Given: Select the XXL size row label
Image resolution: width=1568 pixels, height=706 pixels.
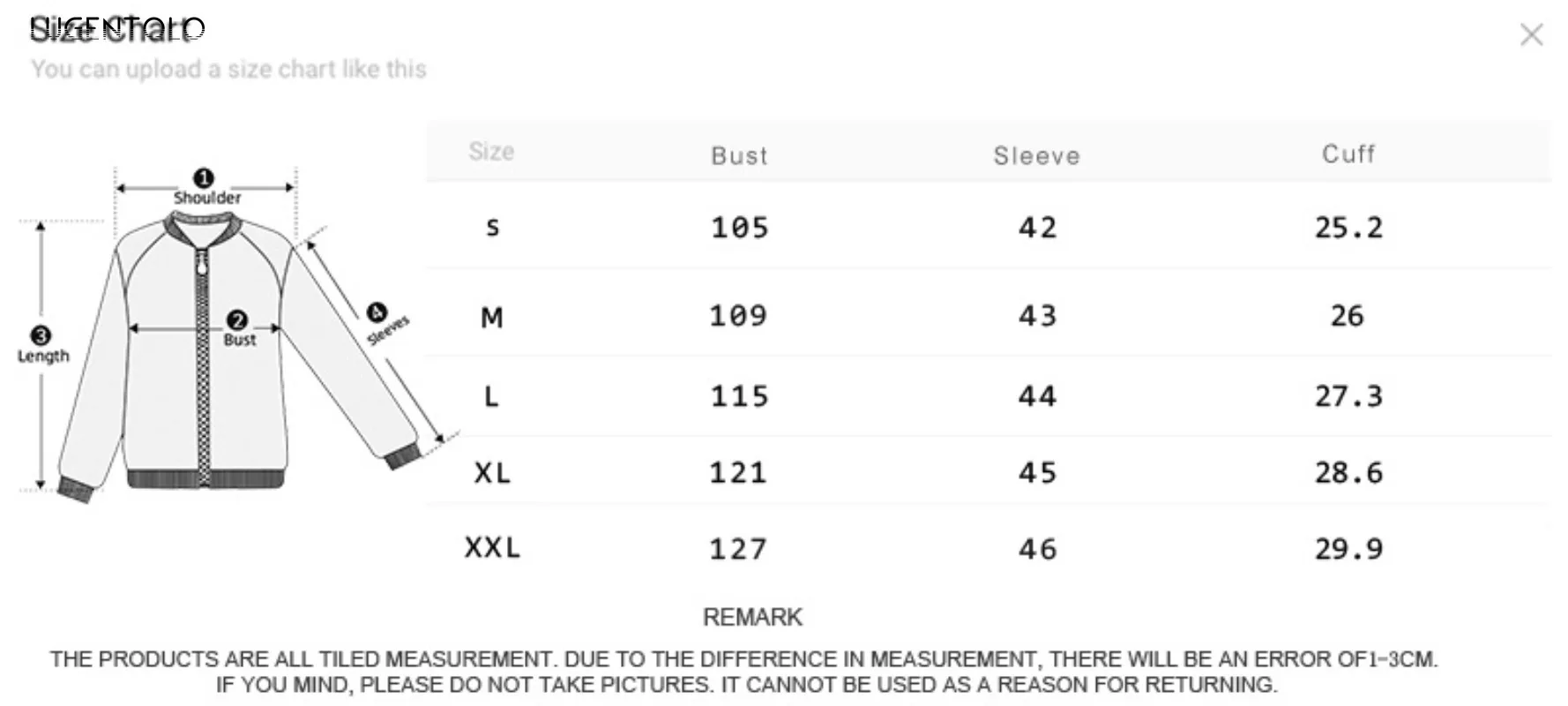Looking at the screenshot, I should (493, 548).
